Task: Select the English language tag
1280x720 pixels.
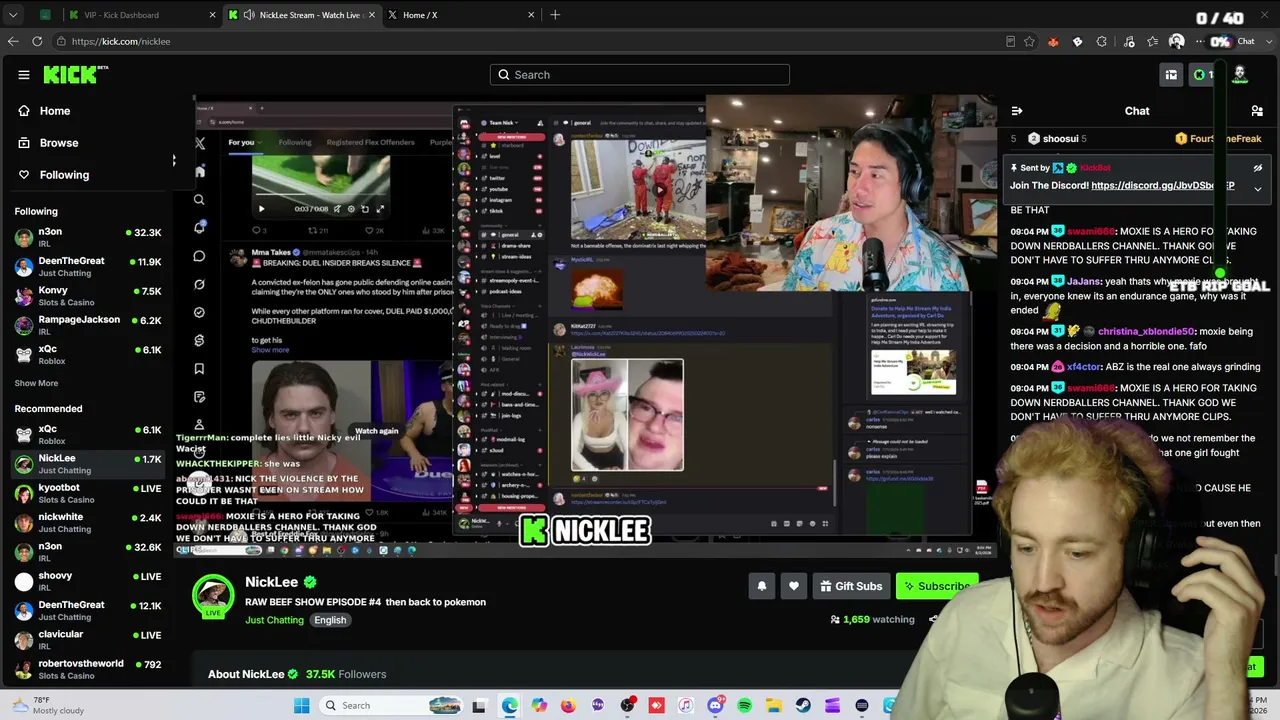Action: click(x=330, y=620)
